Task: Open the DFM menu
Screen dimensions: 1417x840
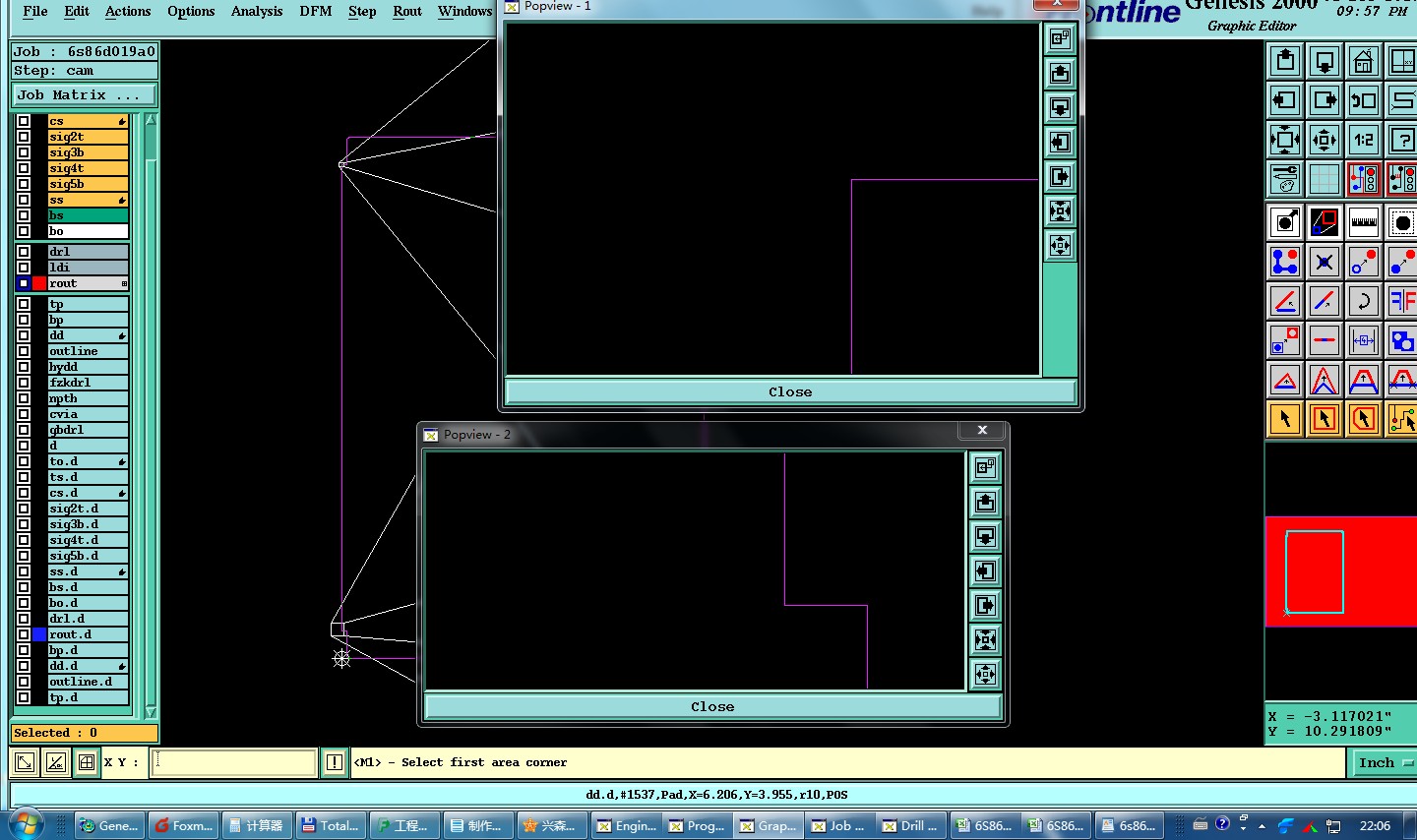Action: 316,11
